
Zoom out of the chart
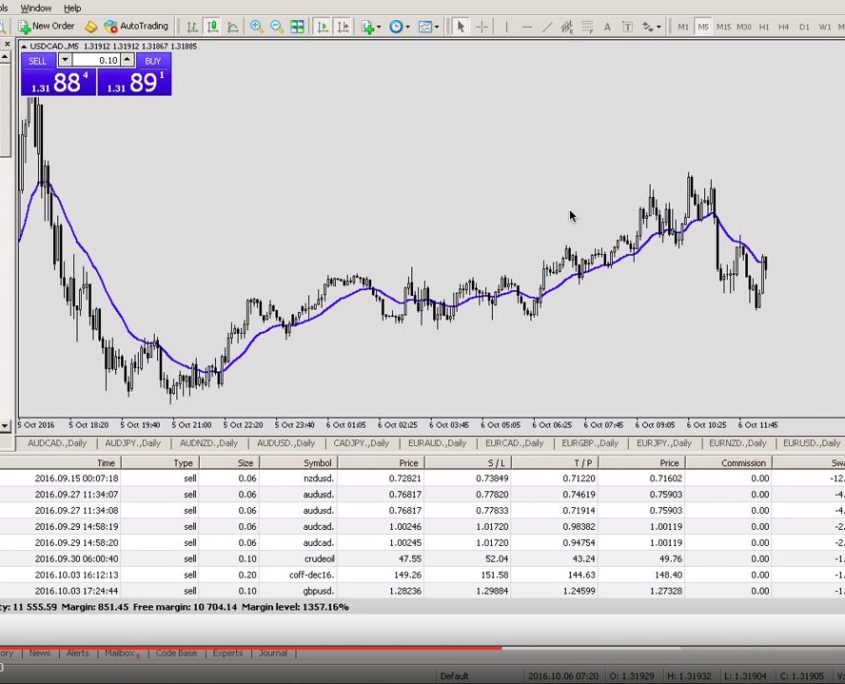coord(276,27)
